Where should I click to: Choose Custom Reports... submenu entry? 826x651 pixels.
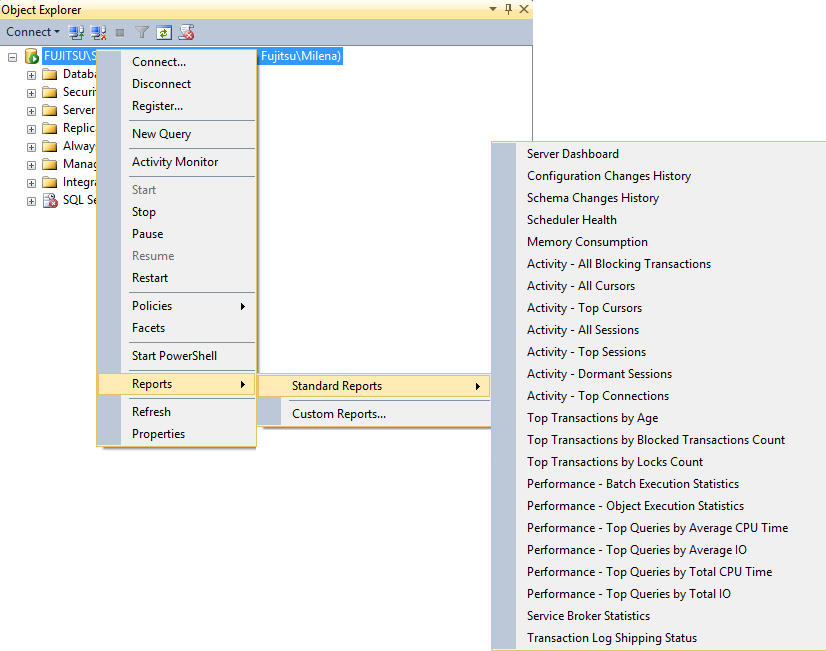click(338, 414)
